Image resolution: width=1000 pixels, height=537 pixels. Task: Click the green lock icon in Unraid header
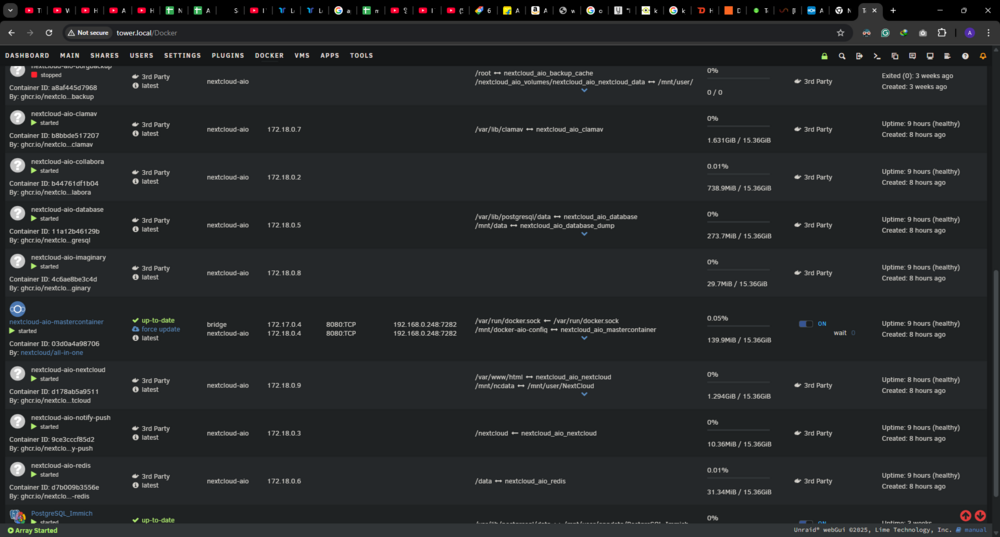pos(824,56)
